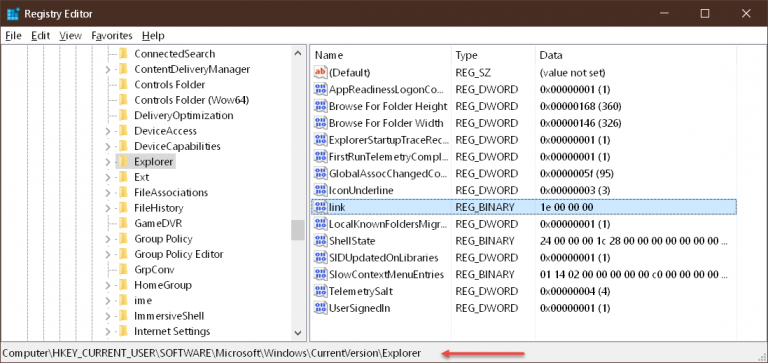768x363 pixels.
Task: Click the Registry Editor app icon in title bar
Action: pos(13,14)
